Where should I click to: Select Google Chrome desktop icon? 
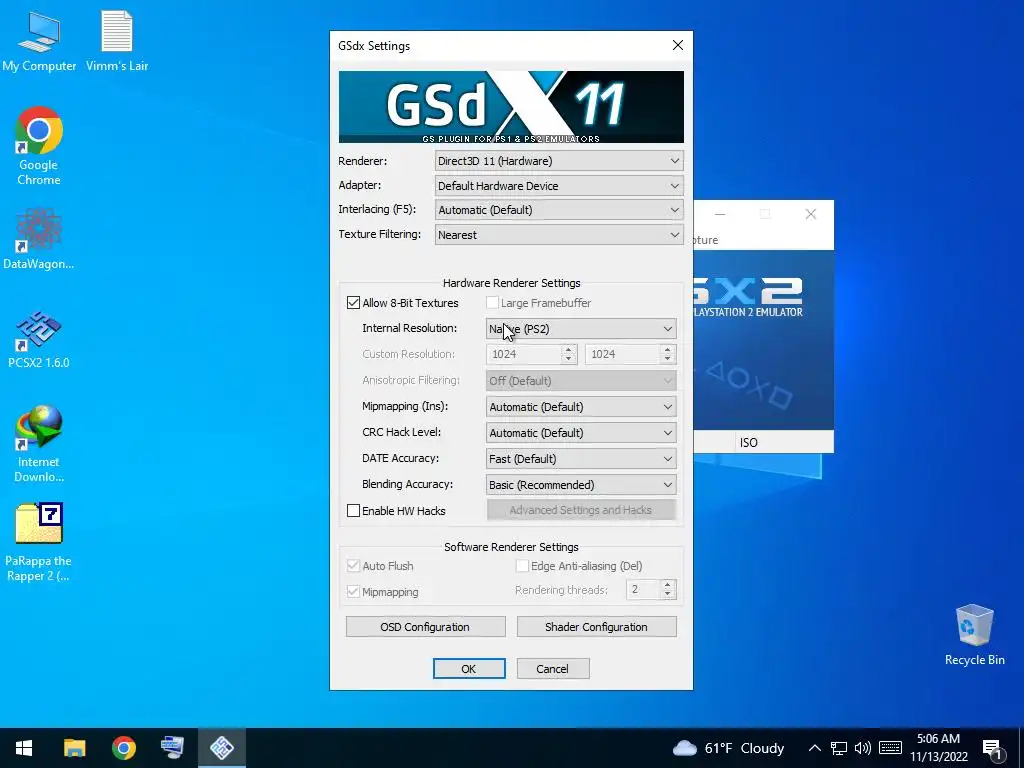[39, 146]
